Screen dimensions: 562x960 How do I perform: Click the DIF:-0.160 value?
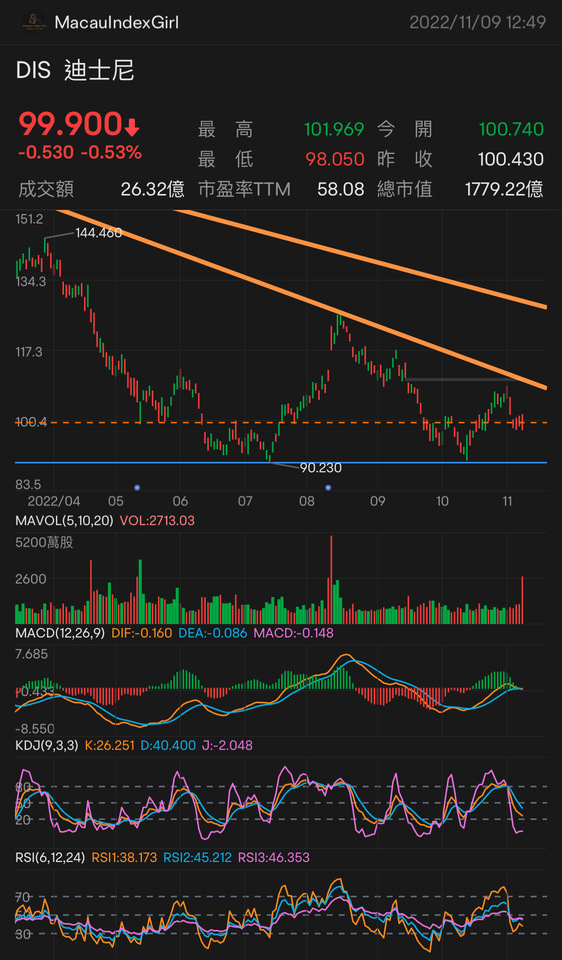(142, 632)
